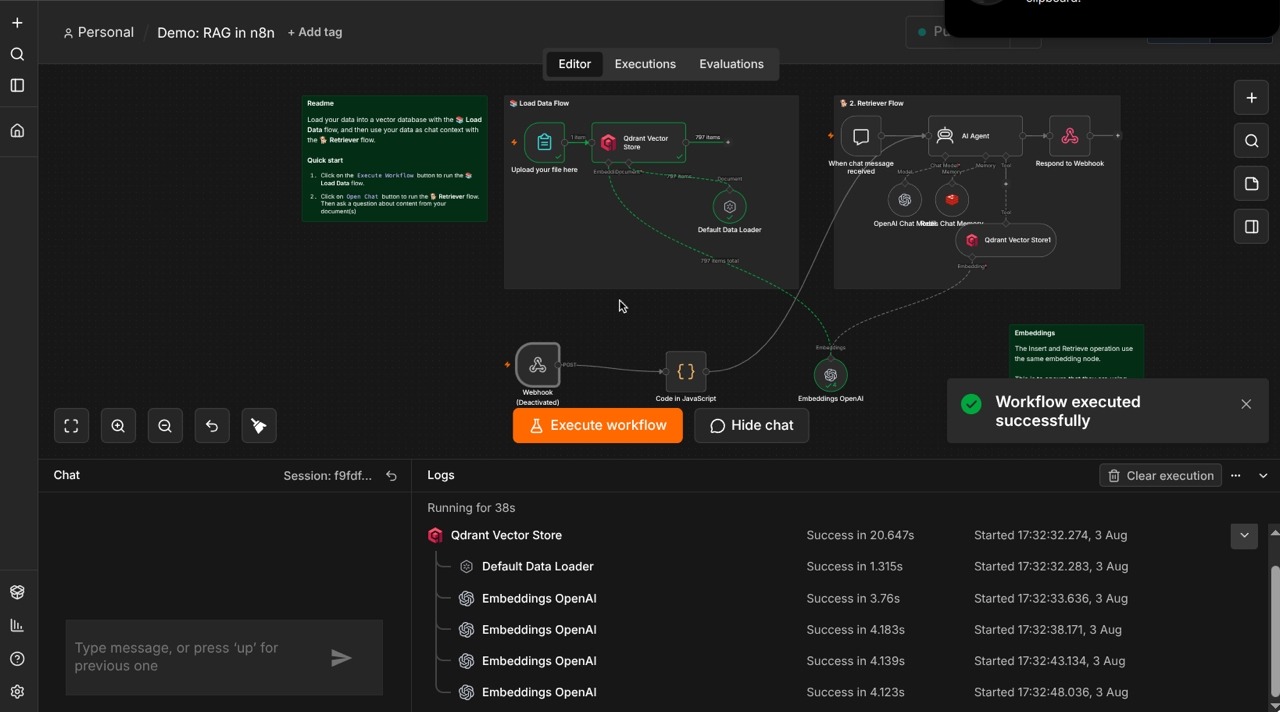1280x712 pixels.
Task: Select the Redis Chat Memory node
Action: click(952, 200)
